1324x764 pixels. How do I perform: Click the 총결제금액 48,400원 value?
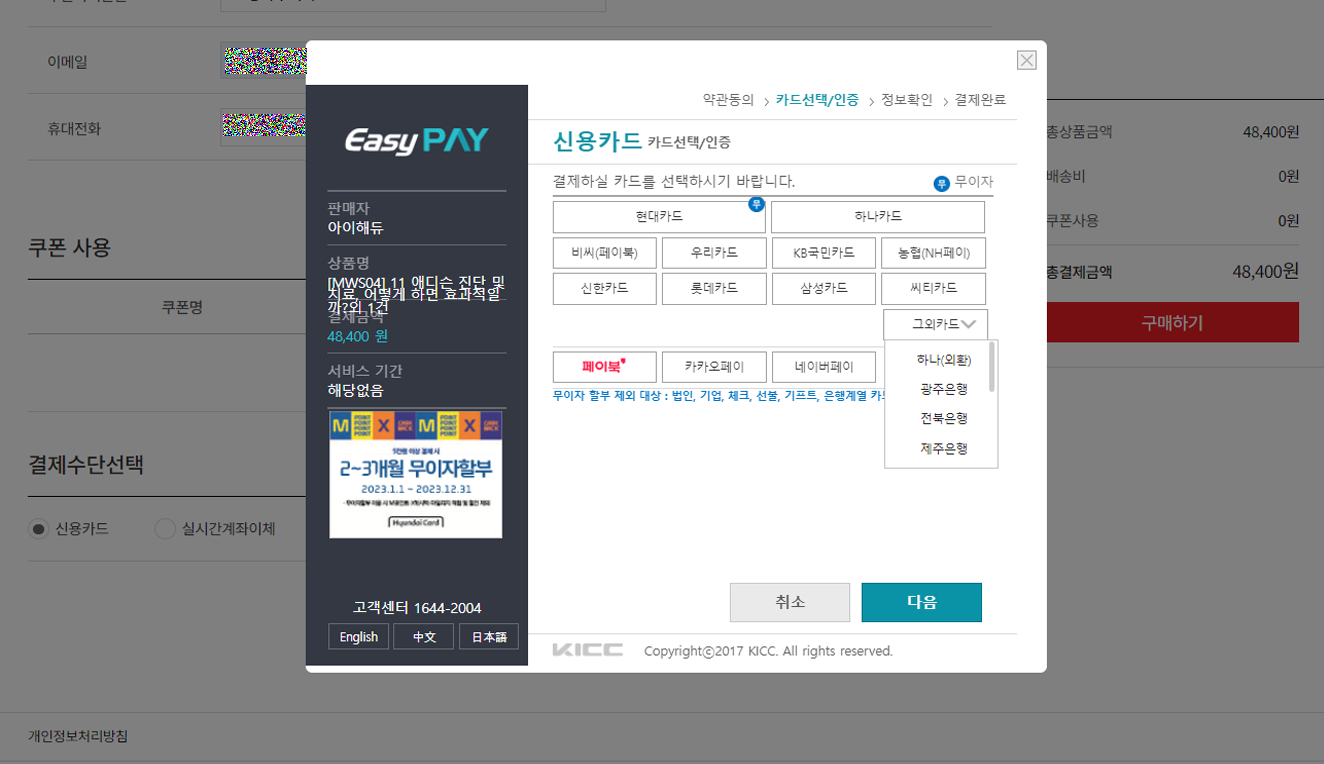pyautogui.click(x=1265, y=271)
